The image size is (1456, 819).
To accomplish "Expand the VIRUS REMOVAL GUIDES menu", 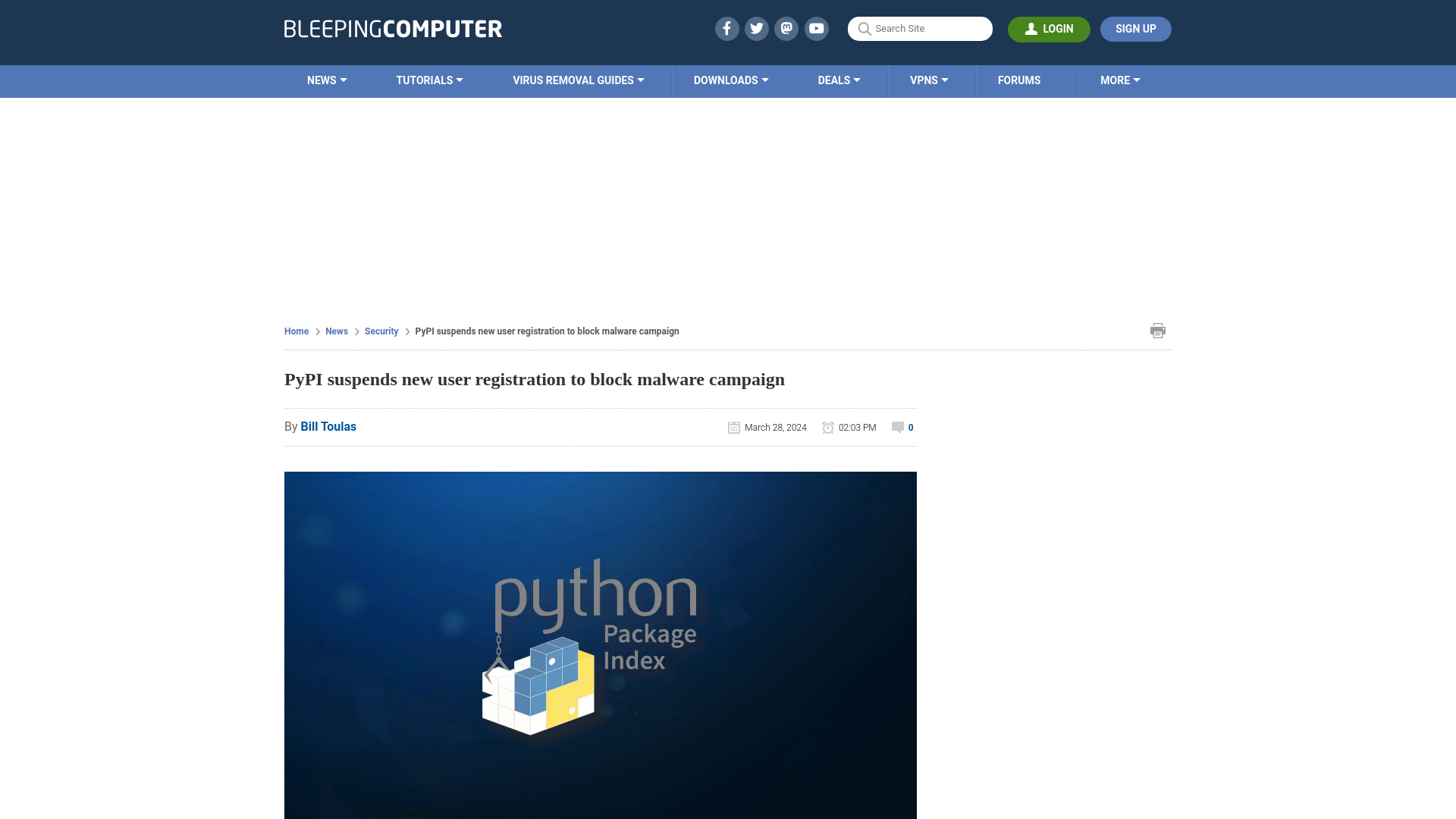I will pyautogui.click(x=579, y=80).
